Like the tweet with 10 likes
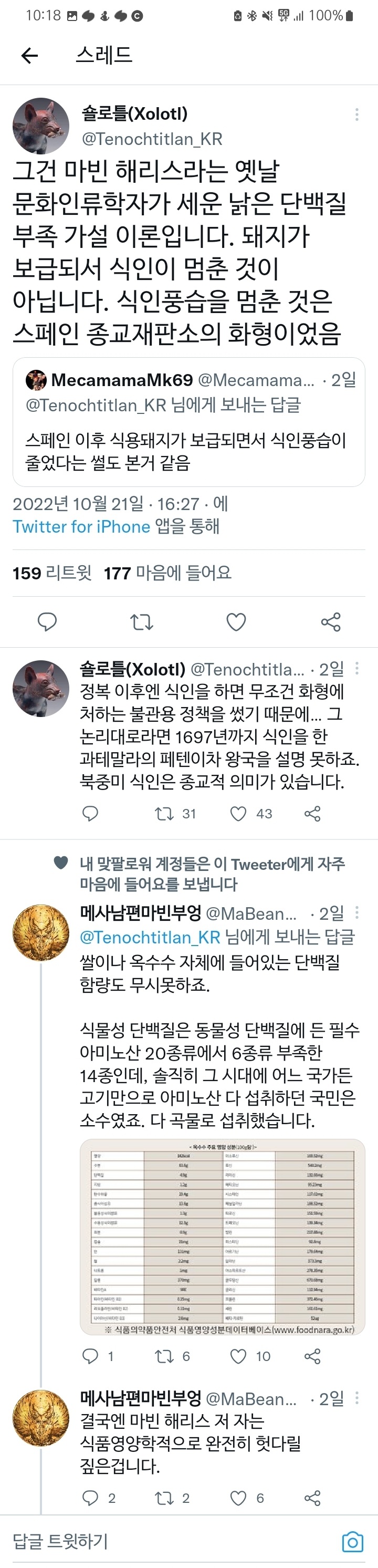This screenshot has height=1568, width=378. pyautogui.click(x=238, y=1356)
